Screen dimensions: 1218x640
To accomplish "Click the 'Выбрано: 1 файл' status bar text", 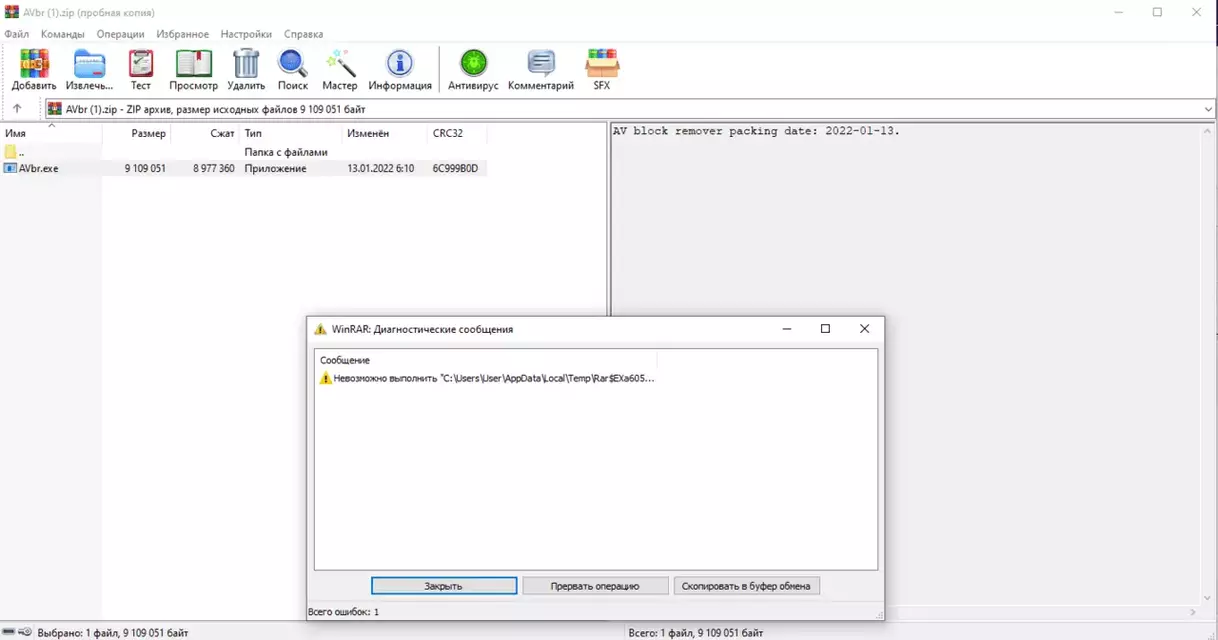I will coord(113,632).
